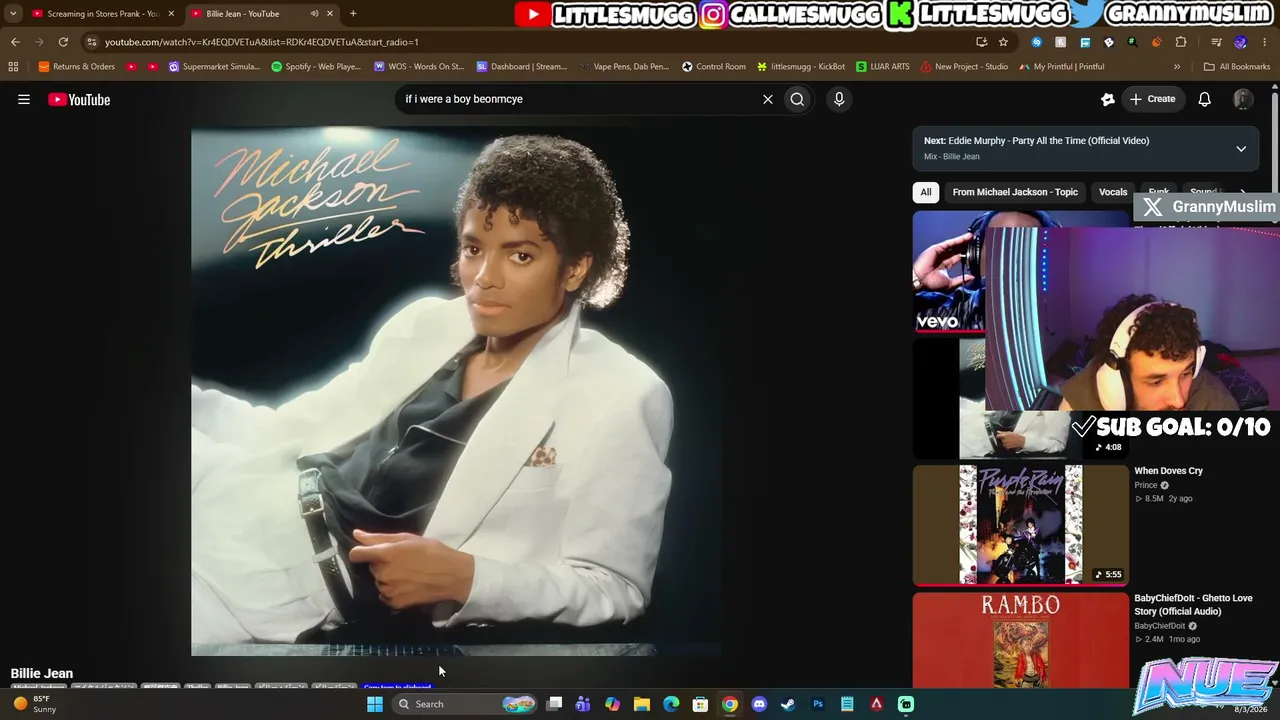
Task: Open the WOS - Words On St... bookmark
Action: coord(419,67)
